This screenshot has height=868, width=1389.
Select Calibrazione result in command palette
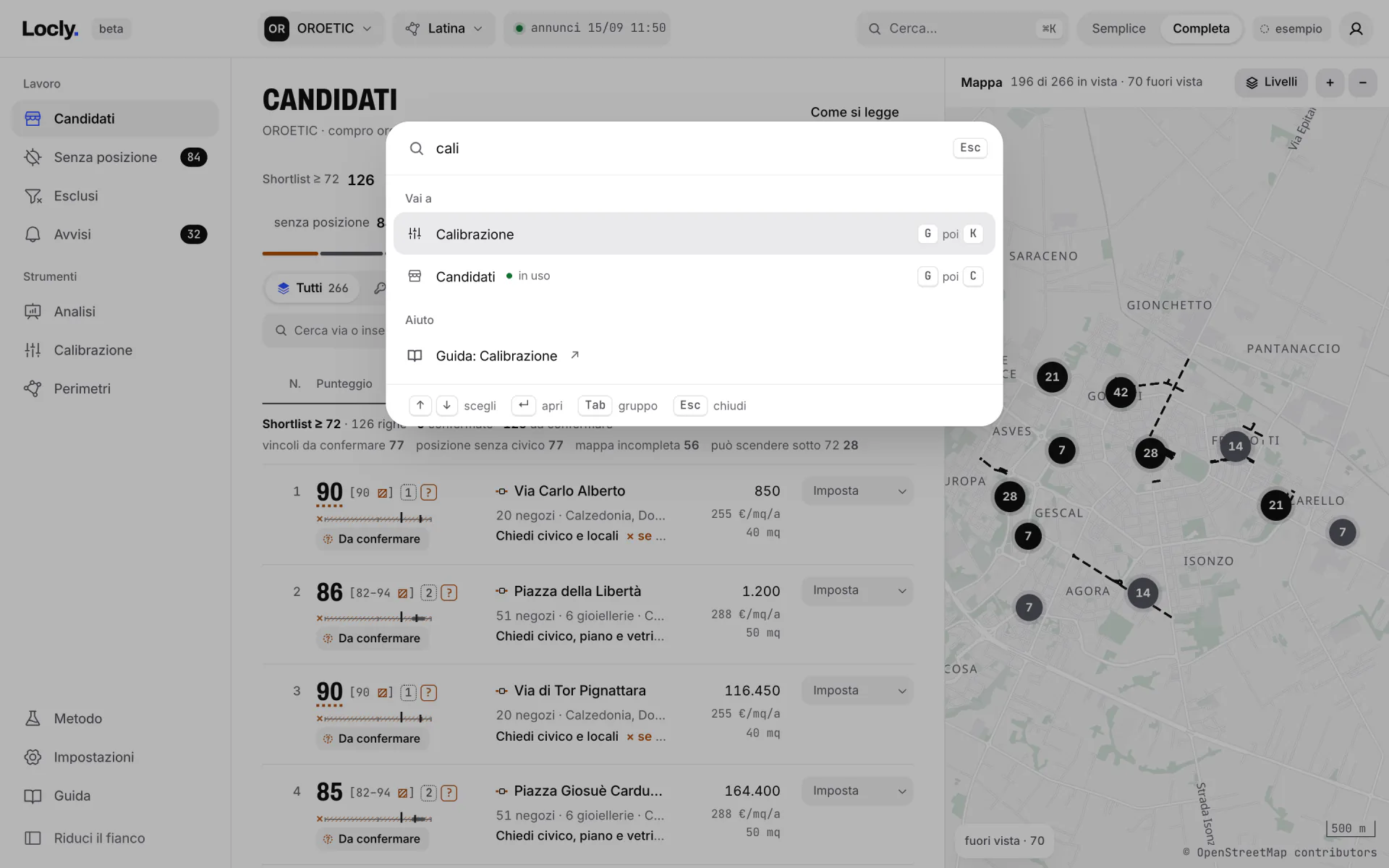694,234
